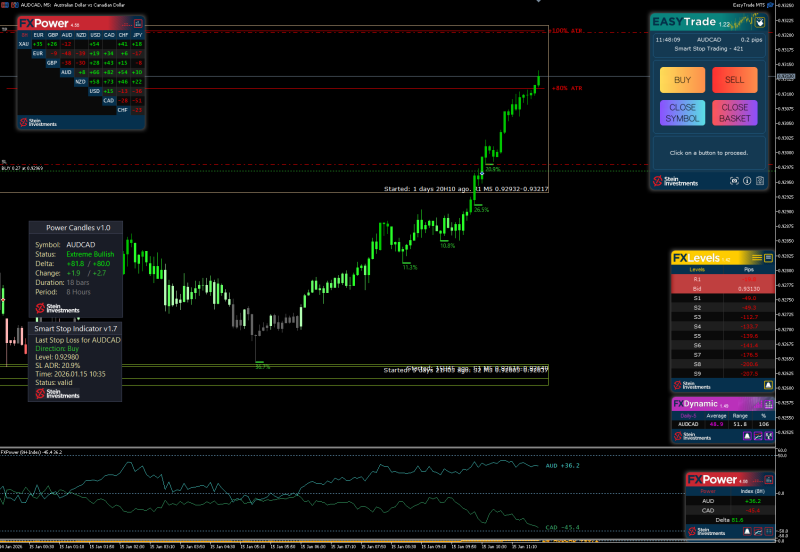Click the SL ADR: 20.9% text
Screen dimensions: 800x552
click(x=58, y=365)
